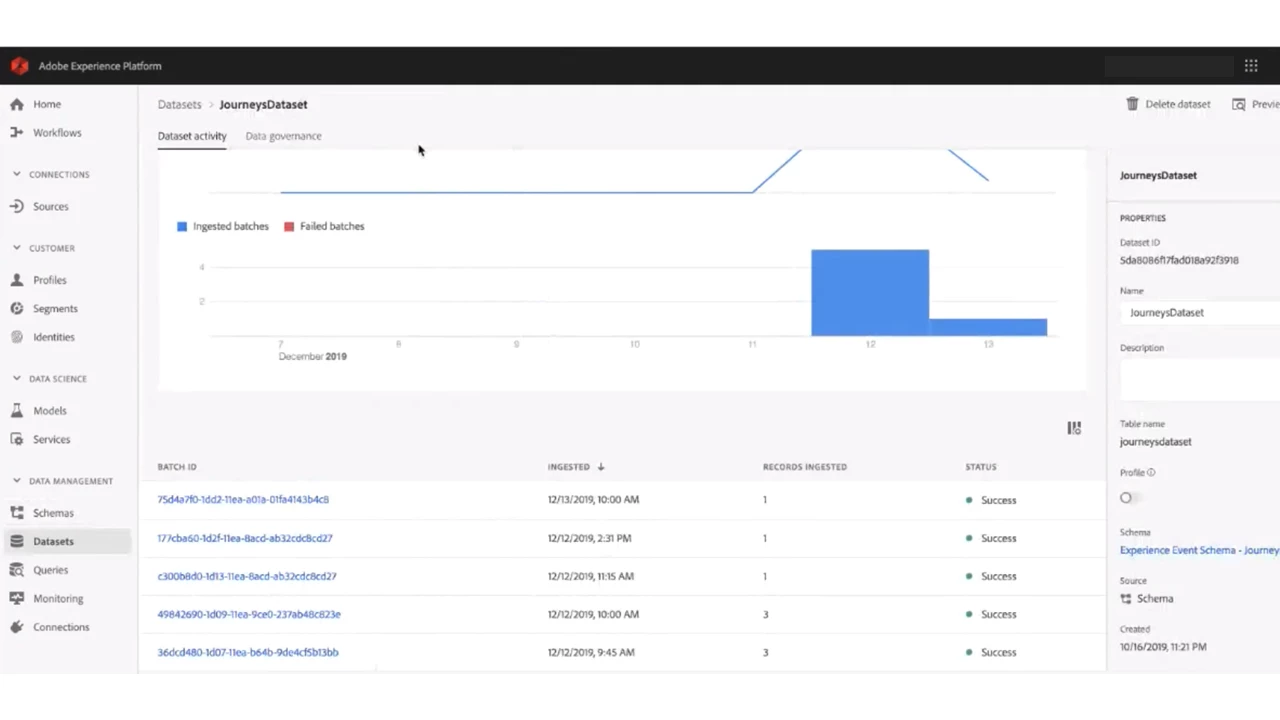Click the red Failed batches legend swatch
The image size is (1280, 720).
pos(289,227)
